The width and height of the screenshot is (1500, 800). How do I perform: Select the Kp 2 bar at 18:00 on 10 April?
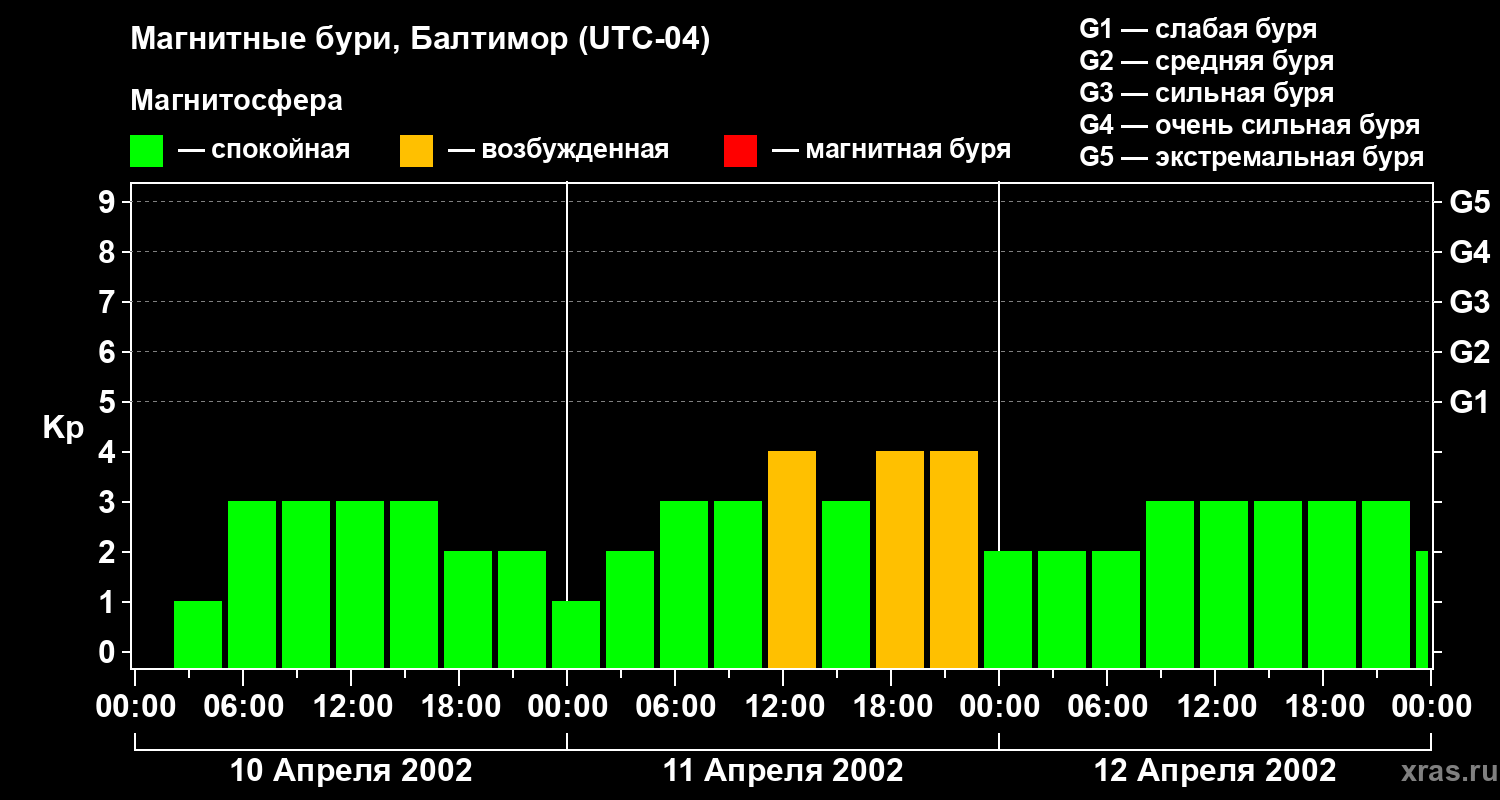(468, 610)
